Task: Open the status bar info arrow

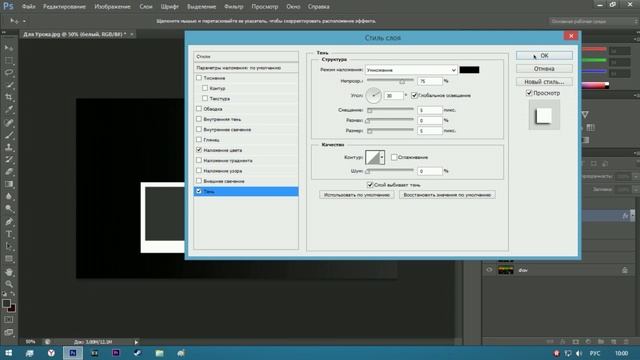Action: click(136, 342)
